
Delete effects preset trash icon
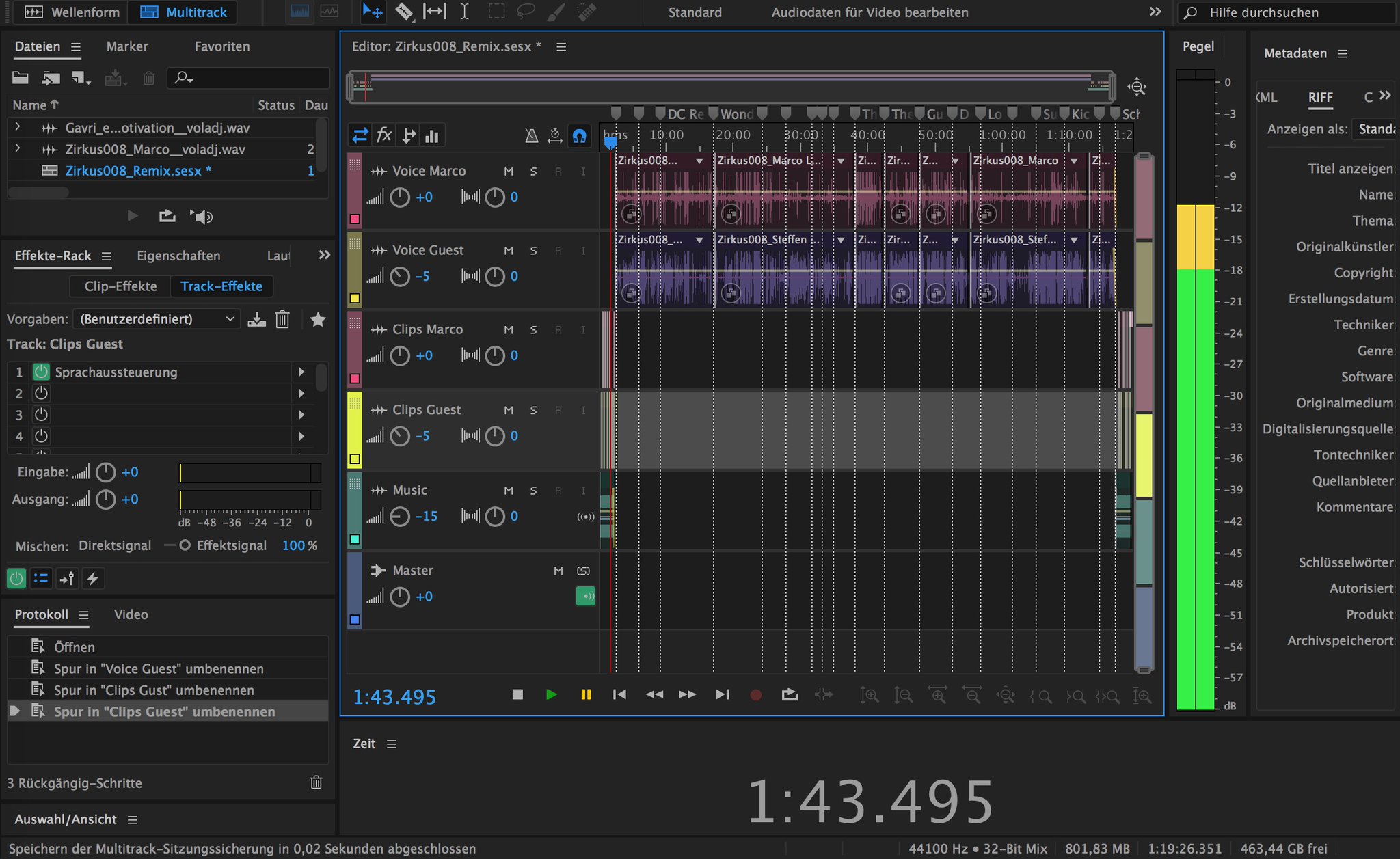pyautogui.click(x=282, y=319)
